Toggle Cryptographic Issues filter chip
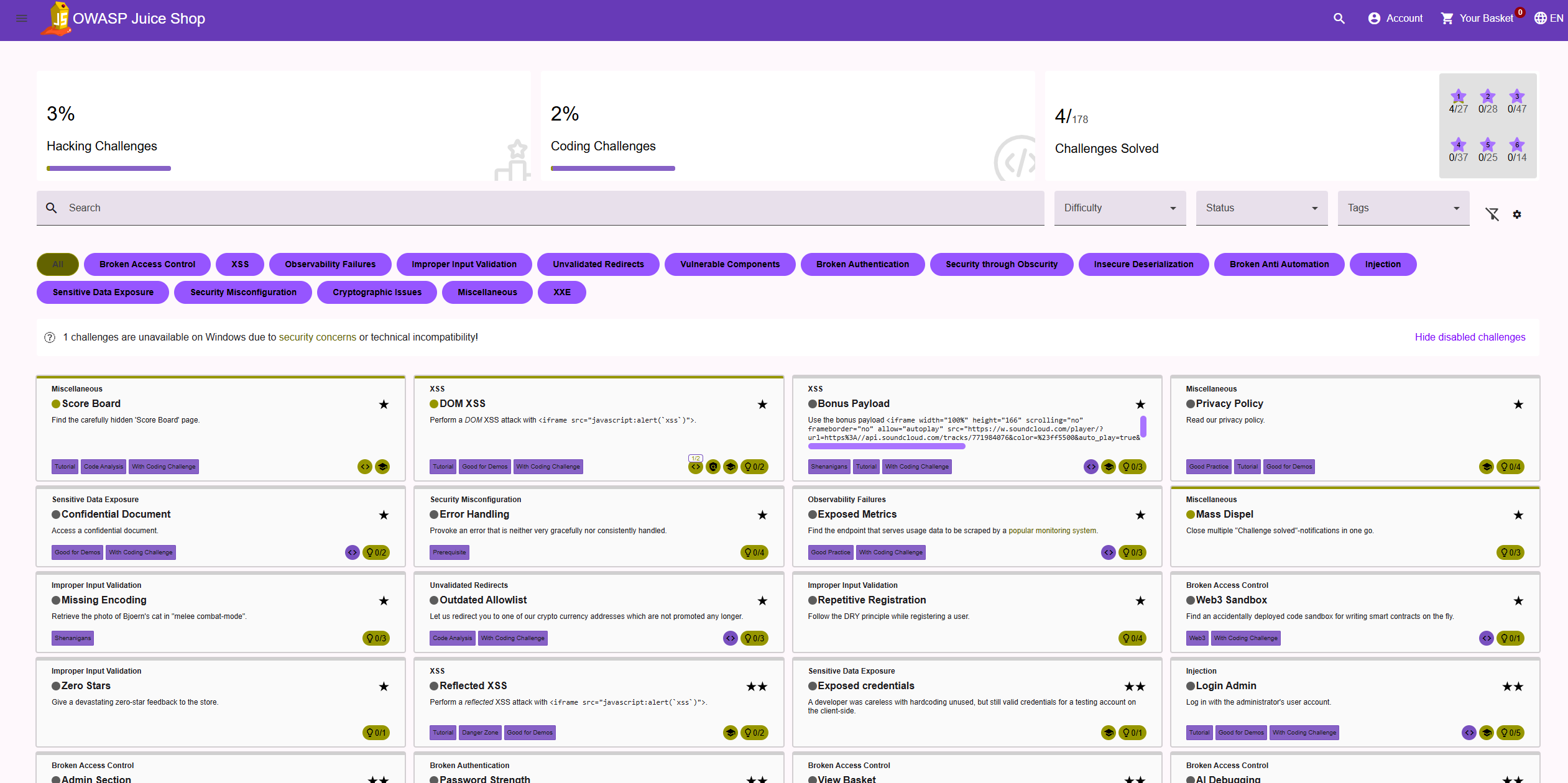1568x783 pixels. (377, 292)
